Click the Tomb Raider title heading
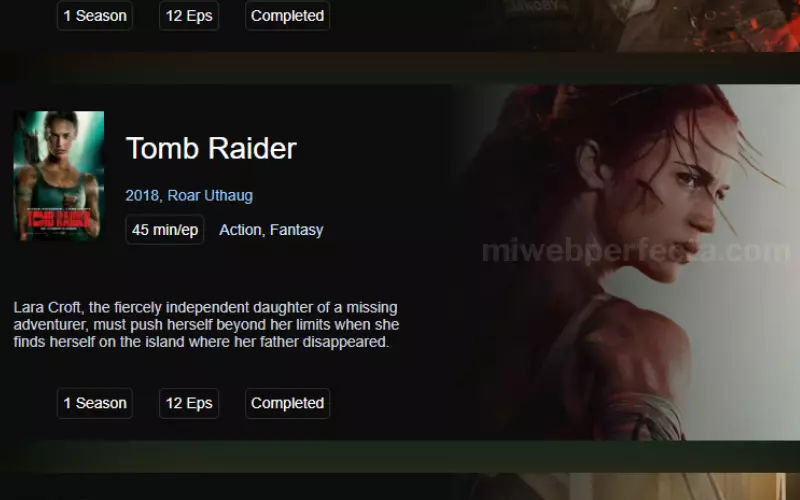Image resolution: width=800 pixels, height=500 pixels. (x=211, y=148)
